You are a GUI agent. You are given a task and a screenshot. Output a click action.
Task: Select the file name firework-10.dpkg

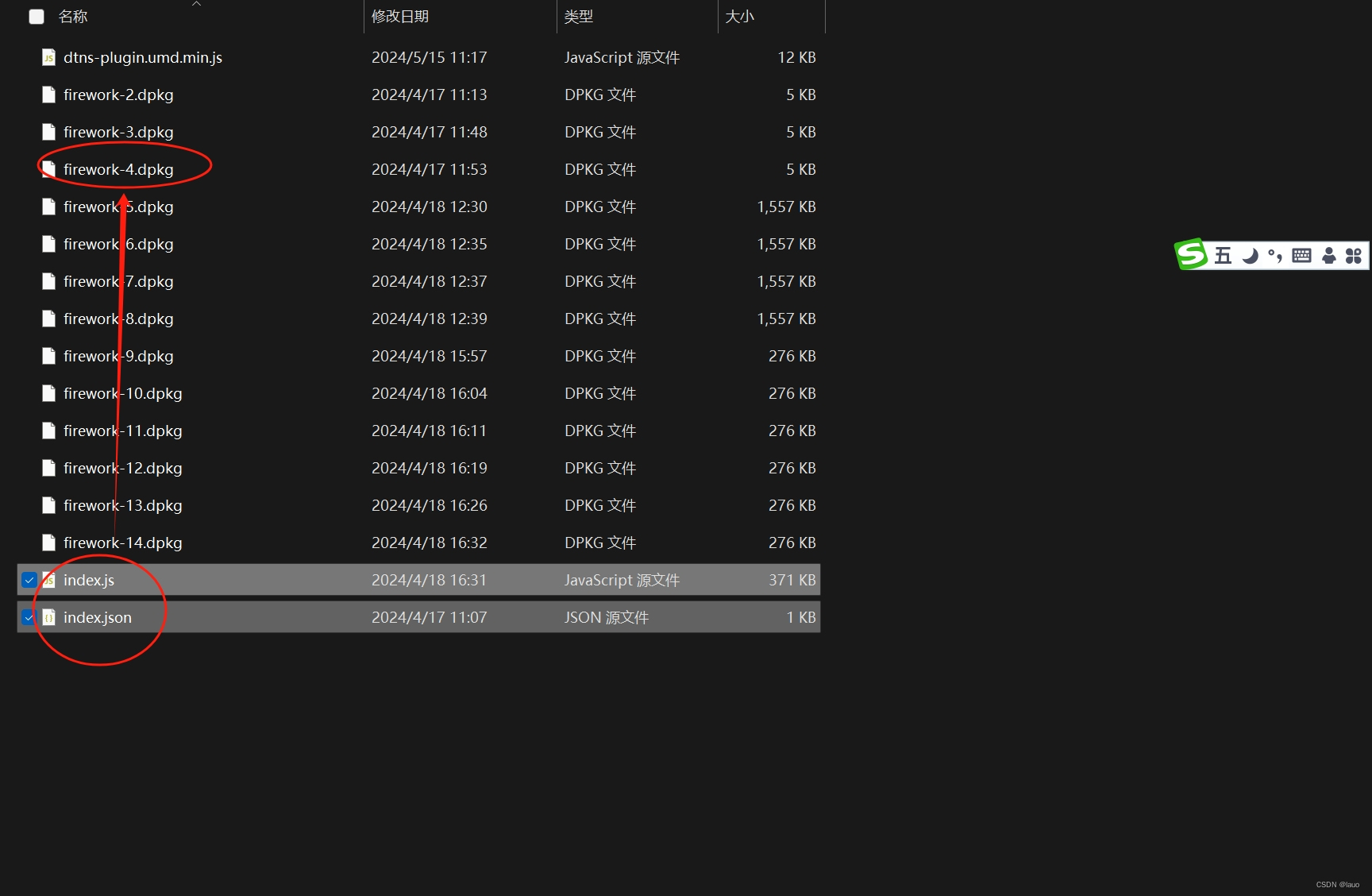pos(123,393)
